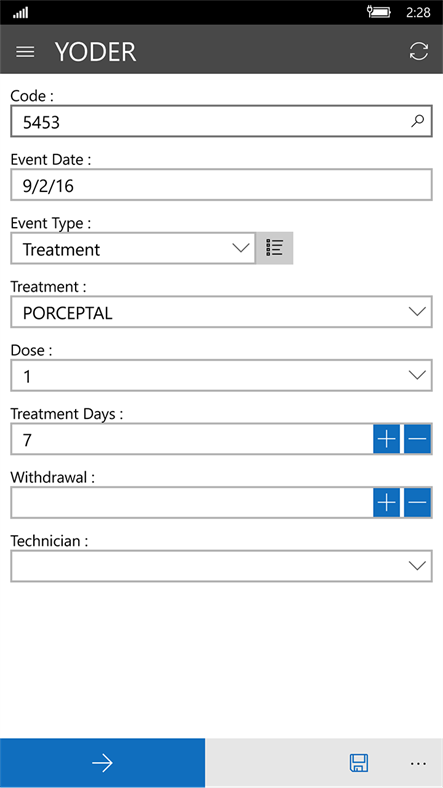Open the Dose dropdown
Viewport: 443px width, 788px height.
pos(222,375)
